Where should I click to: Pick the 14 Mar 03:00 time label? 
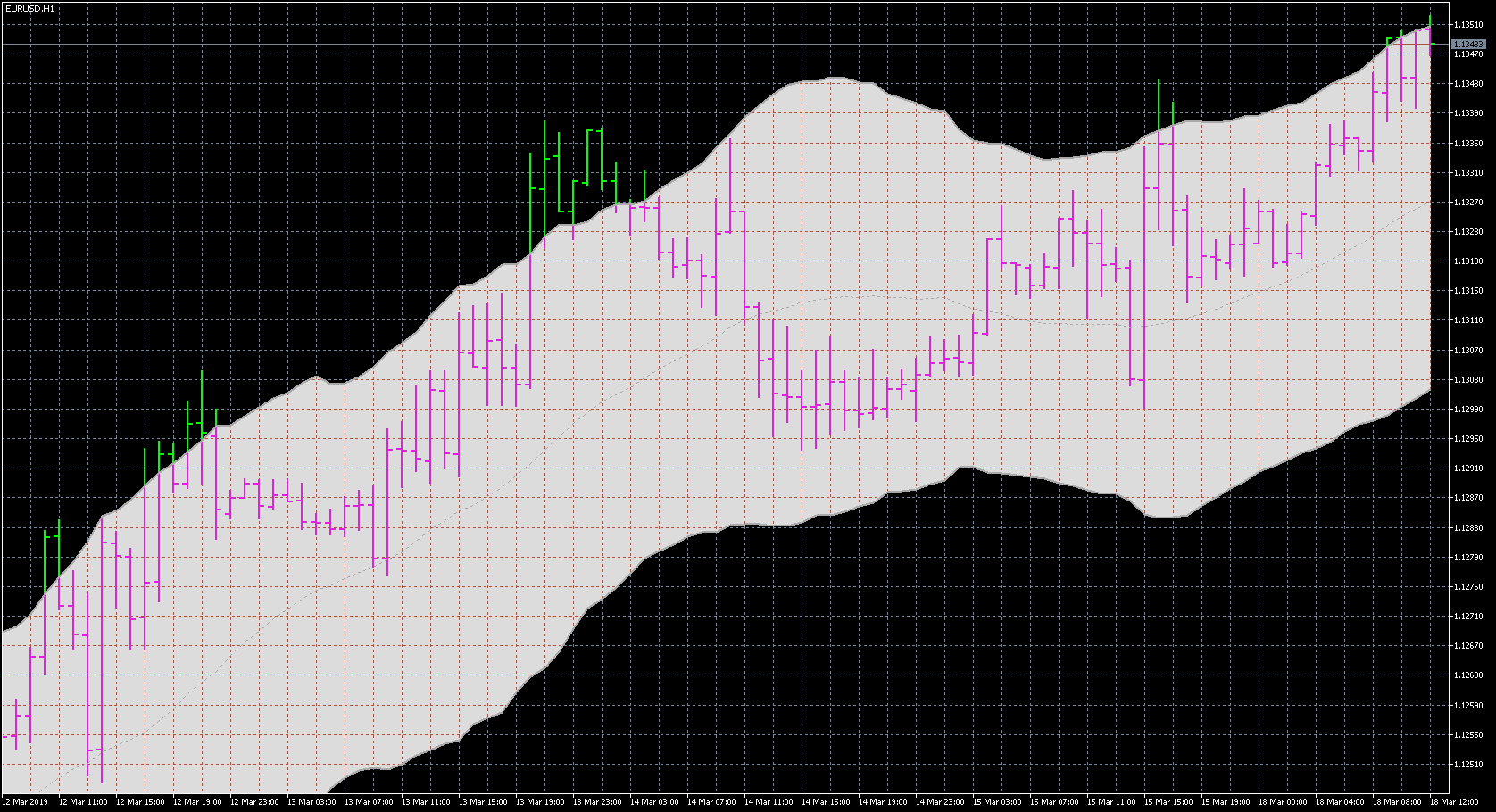(654, 802)
